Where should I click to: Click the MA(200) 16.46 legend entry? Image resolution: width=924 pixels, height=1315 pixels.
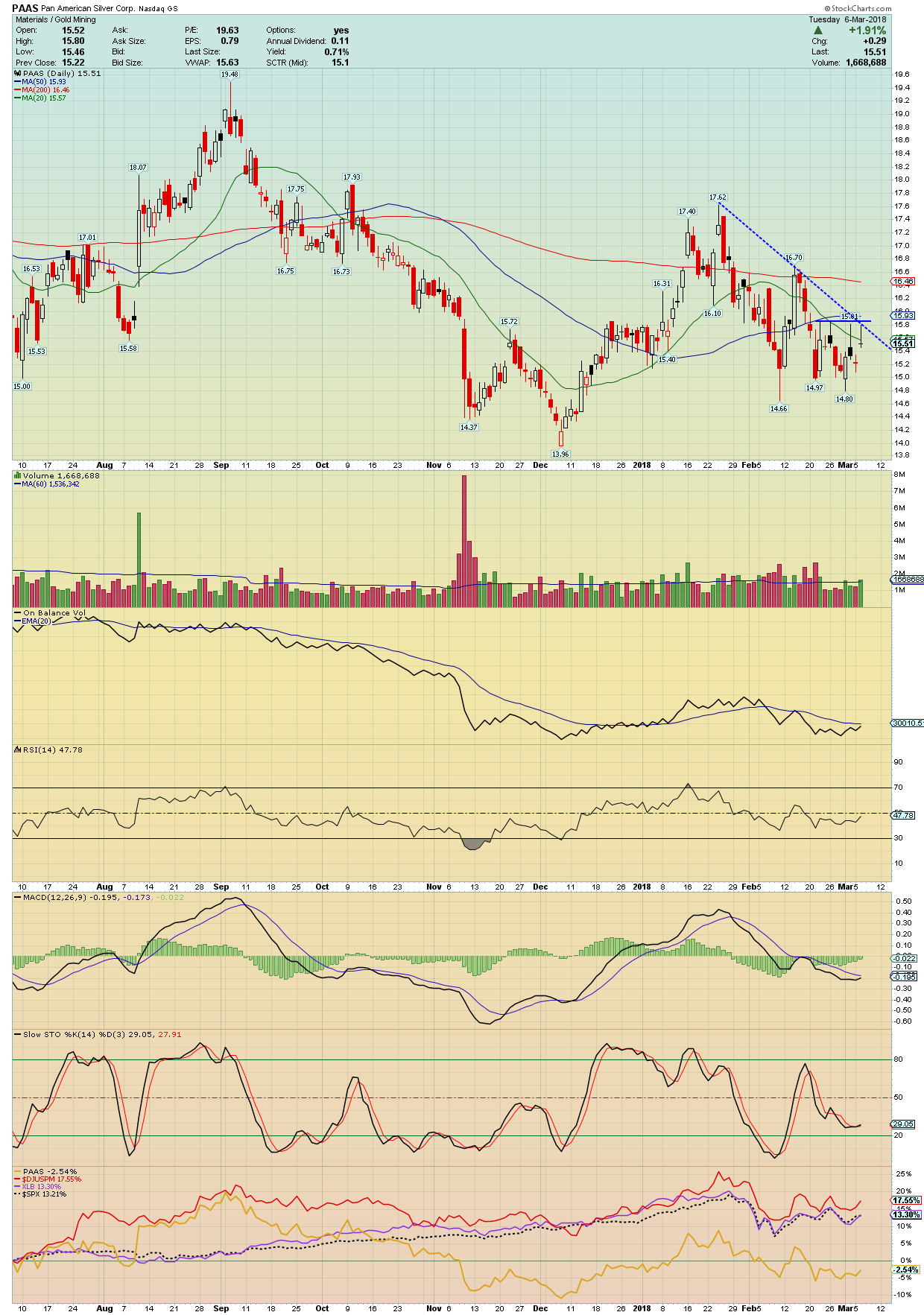click(42, 90)
